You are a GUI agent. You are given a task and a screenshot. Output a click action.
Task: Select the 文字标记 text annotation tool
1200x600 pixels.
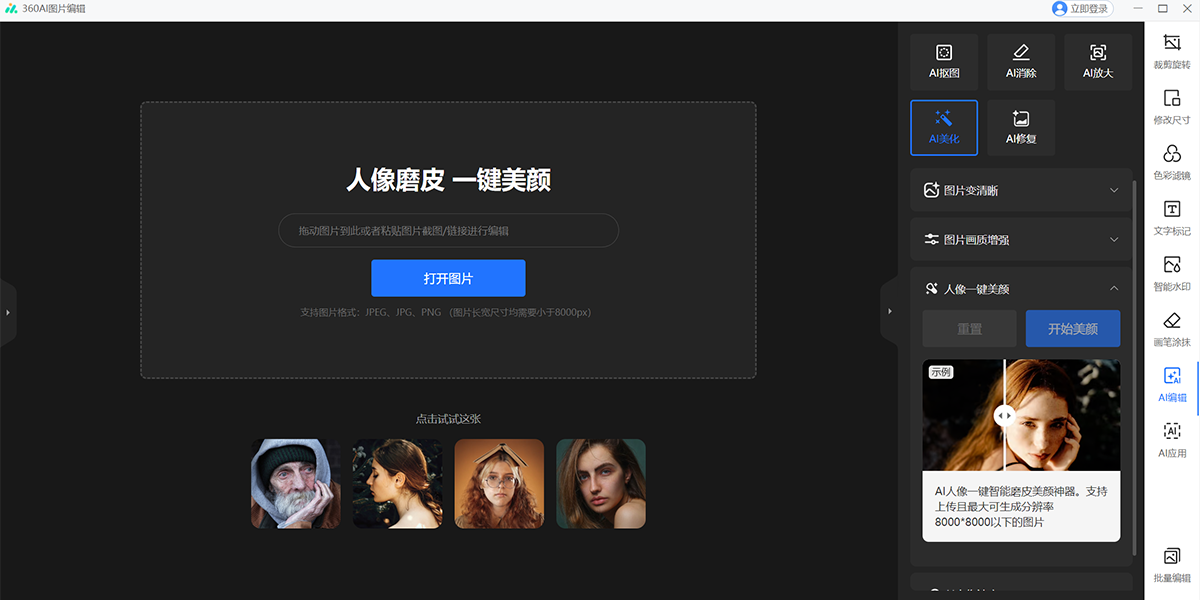[x=1171, y=217]
